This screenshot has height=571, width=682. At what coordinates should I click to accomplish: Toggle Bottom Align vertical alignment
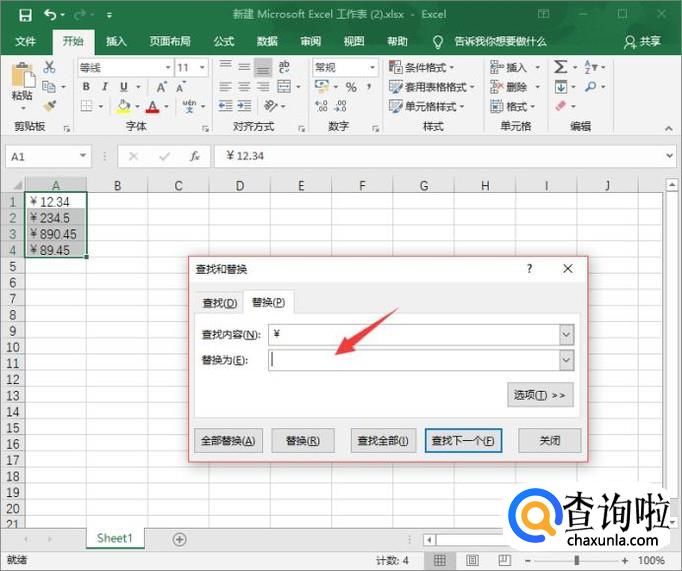263,67
